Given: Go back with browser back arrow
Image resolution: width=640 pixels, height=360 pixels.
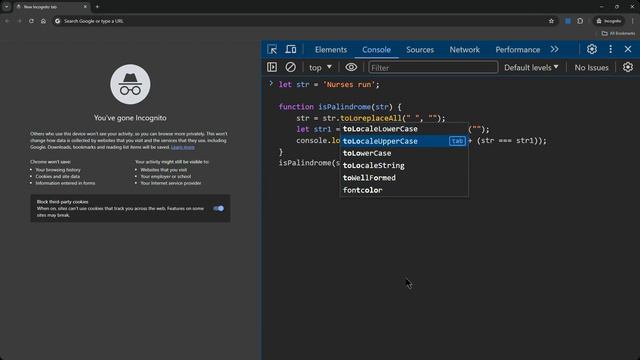Looking at the screenshot, I should point(7,21).
